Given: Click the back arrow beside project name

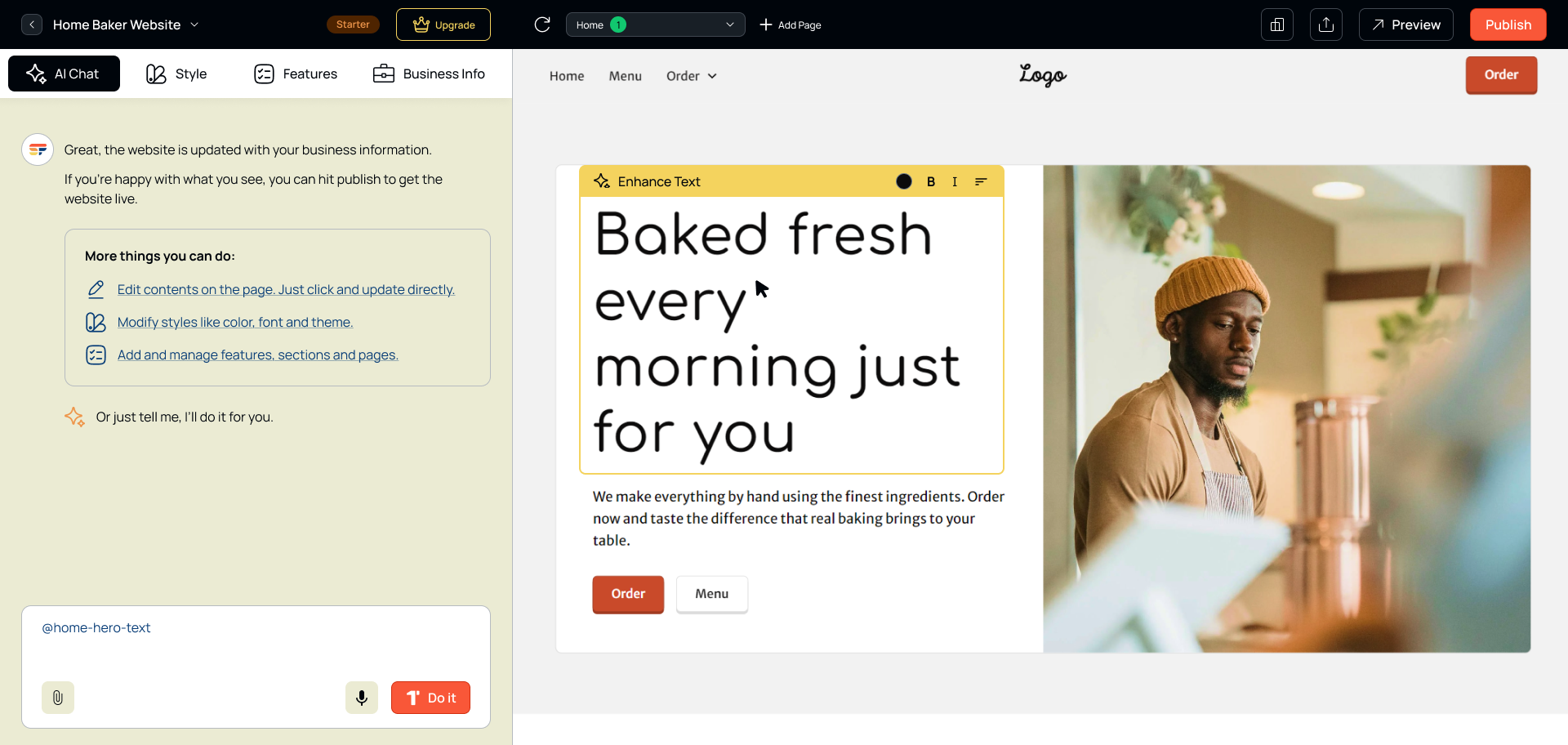Looking at the screenshot, I should tap(32, 25).
